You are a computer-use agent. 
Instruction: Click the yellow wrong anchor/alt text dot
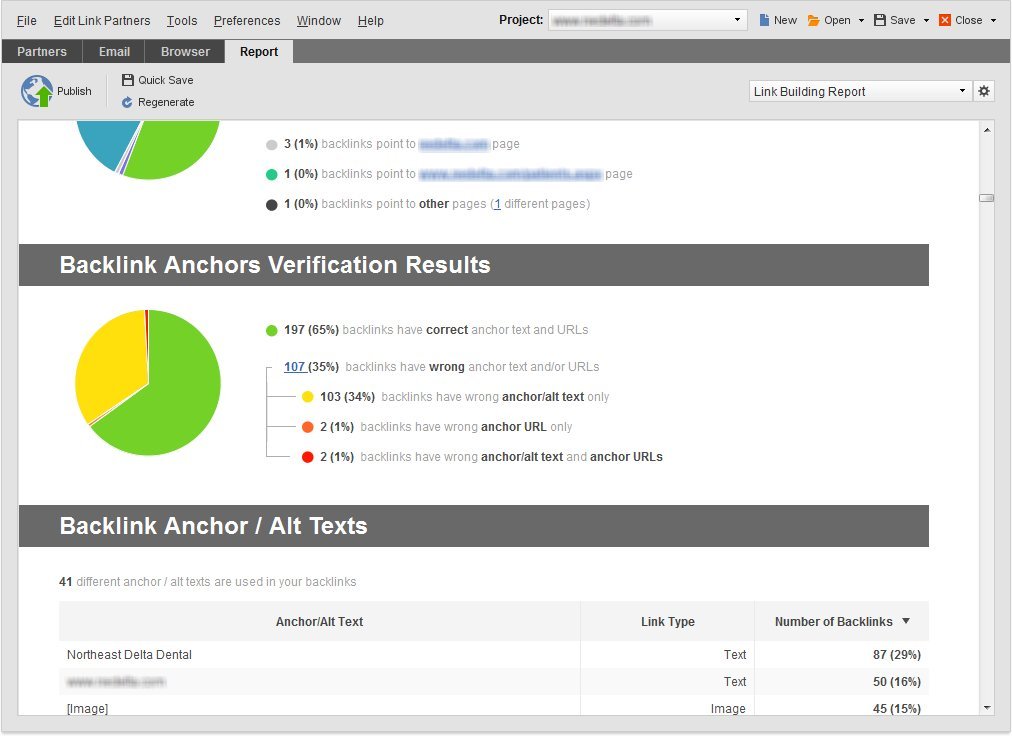(308, 396)
